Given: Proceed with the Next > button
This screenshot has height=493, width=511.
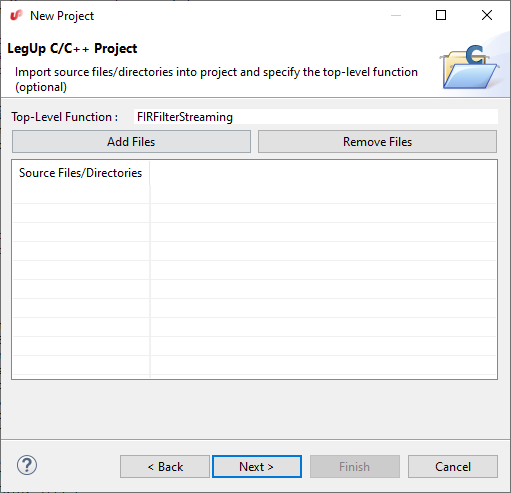Looking at the screenshot, I should coord(257,466).
